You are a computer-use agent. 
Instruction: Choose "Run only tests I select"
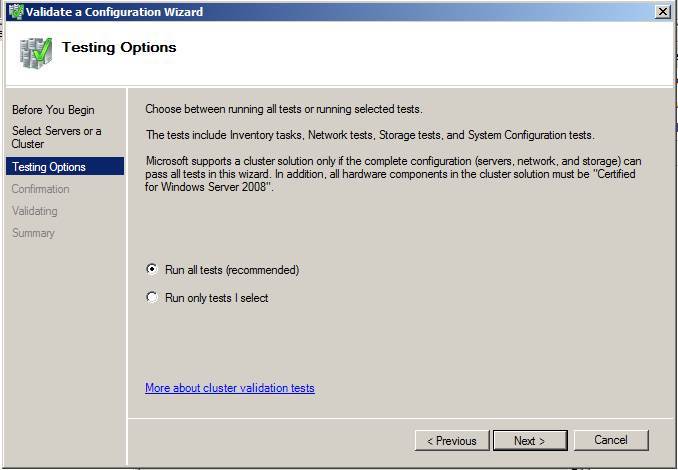tap(152, 297)
